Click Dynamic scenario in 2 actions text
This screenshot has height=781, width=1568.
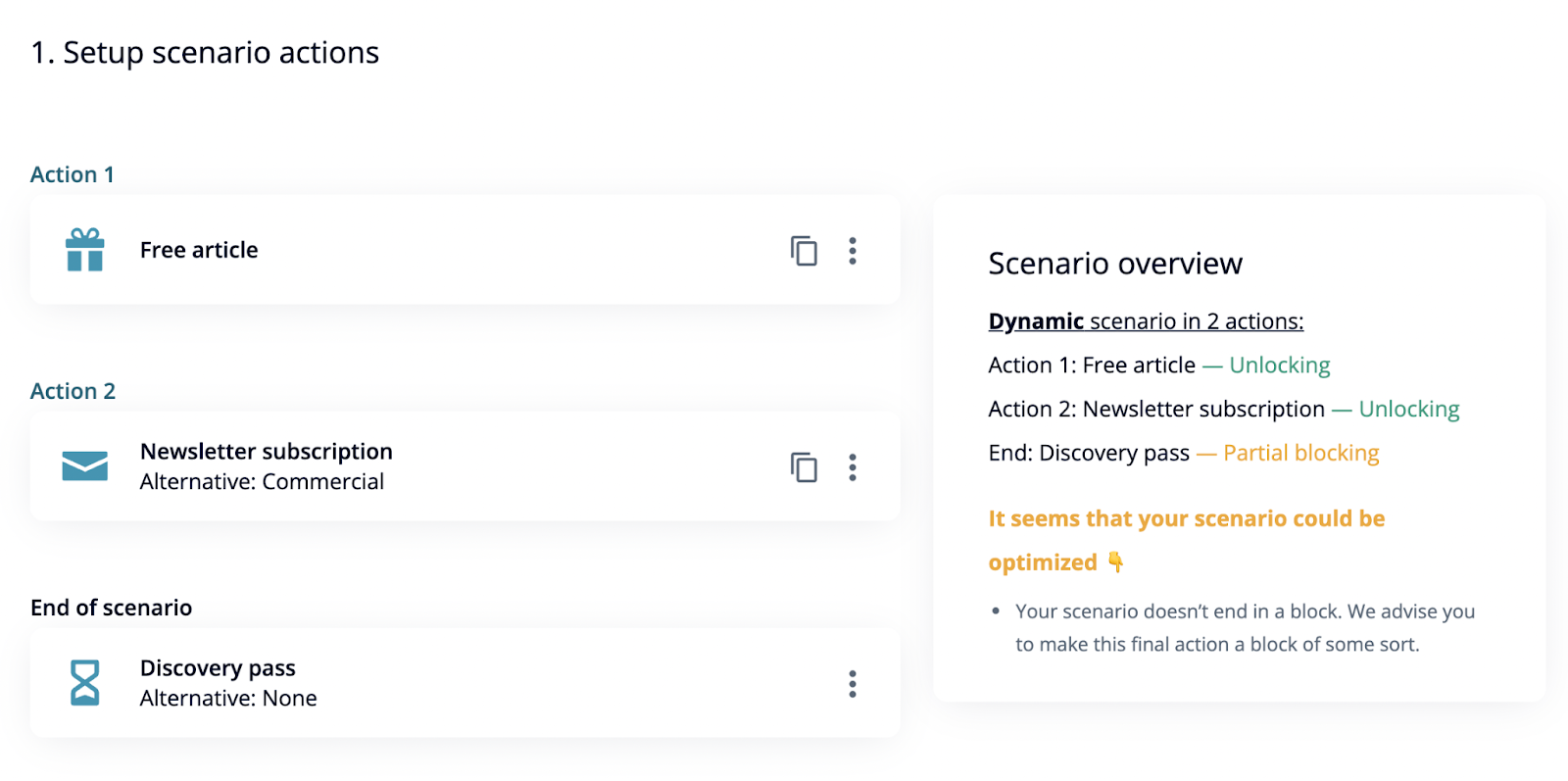coord(1146,321)
